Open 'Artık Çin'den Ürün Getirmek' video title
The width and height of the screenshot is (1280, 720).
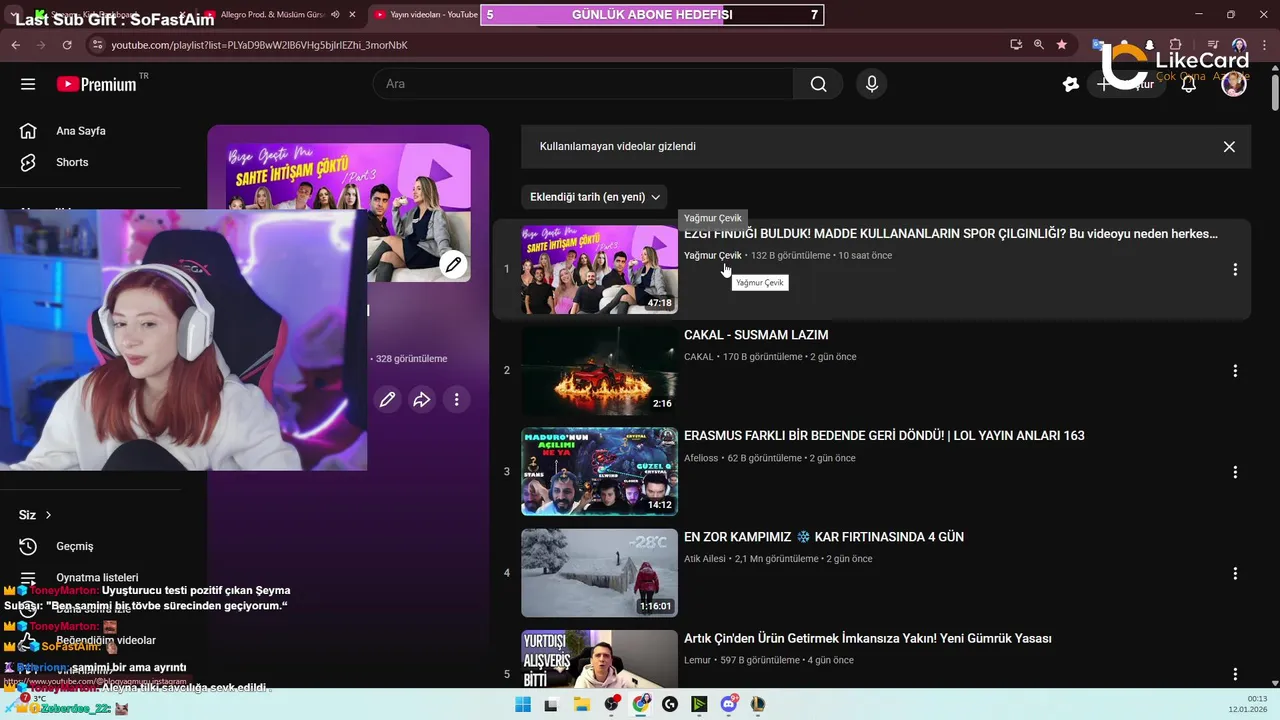point(868,638)
